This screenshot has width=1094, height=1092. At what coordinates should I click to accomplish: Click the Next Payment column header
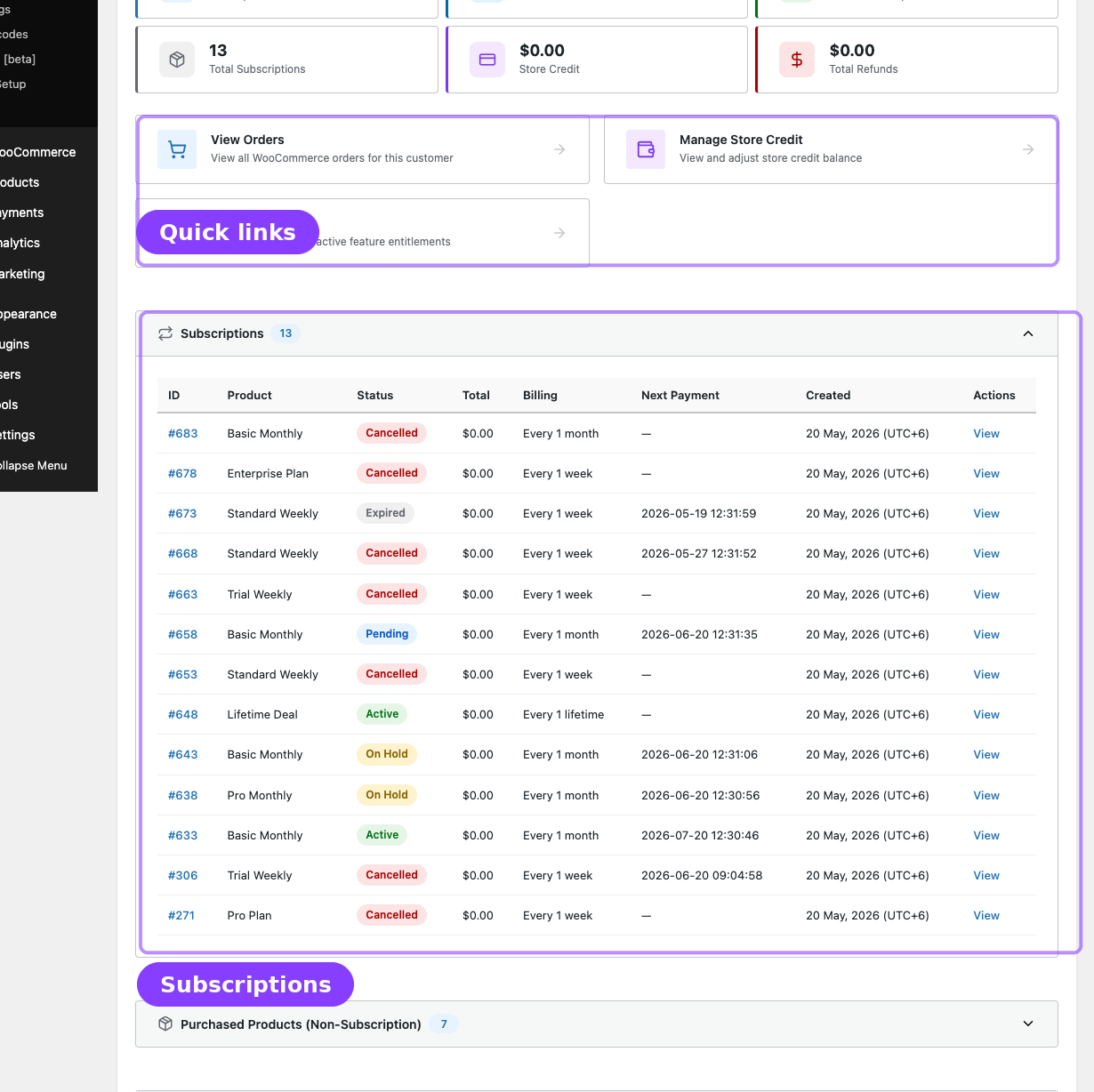(x=680, y=395)
